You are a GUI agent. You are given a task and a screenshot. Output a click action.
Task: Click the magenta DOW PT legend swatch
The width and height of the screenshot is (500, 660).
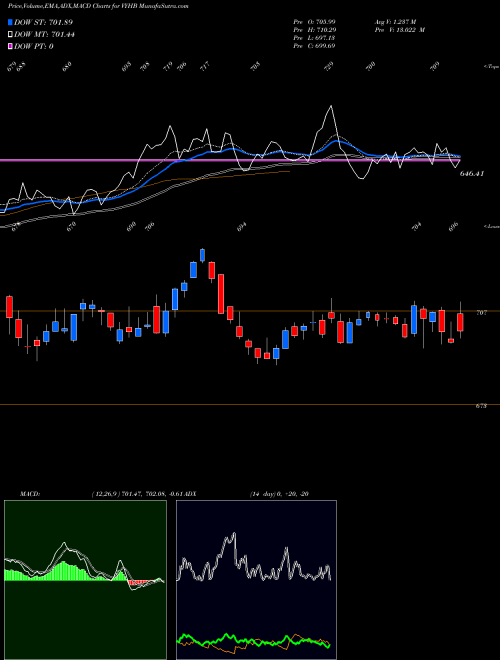(x=10, y=46)
